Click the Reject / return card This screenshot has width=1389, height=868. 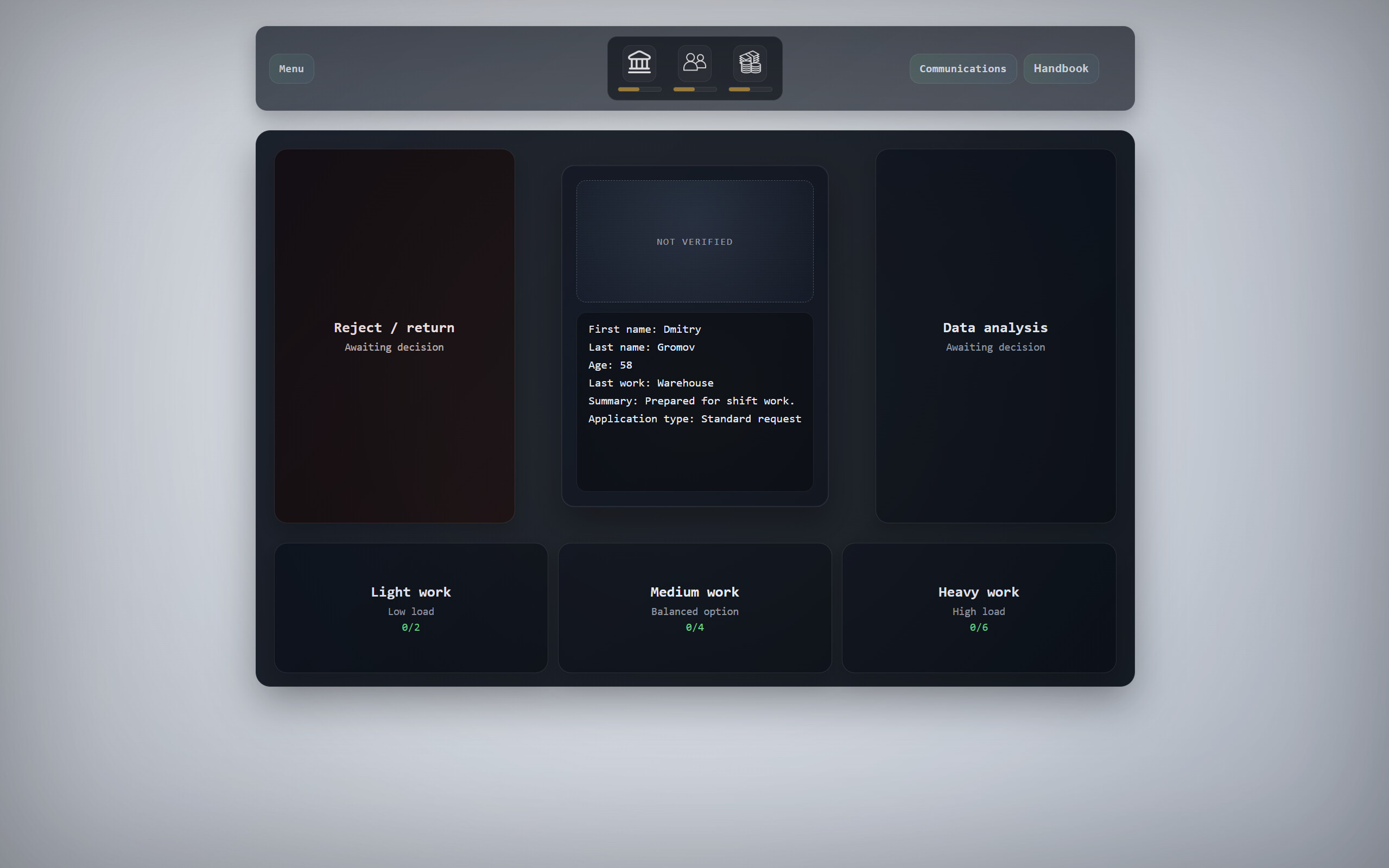[x=394, y=336]
